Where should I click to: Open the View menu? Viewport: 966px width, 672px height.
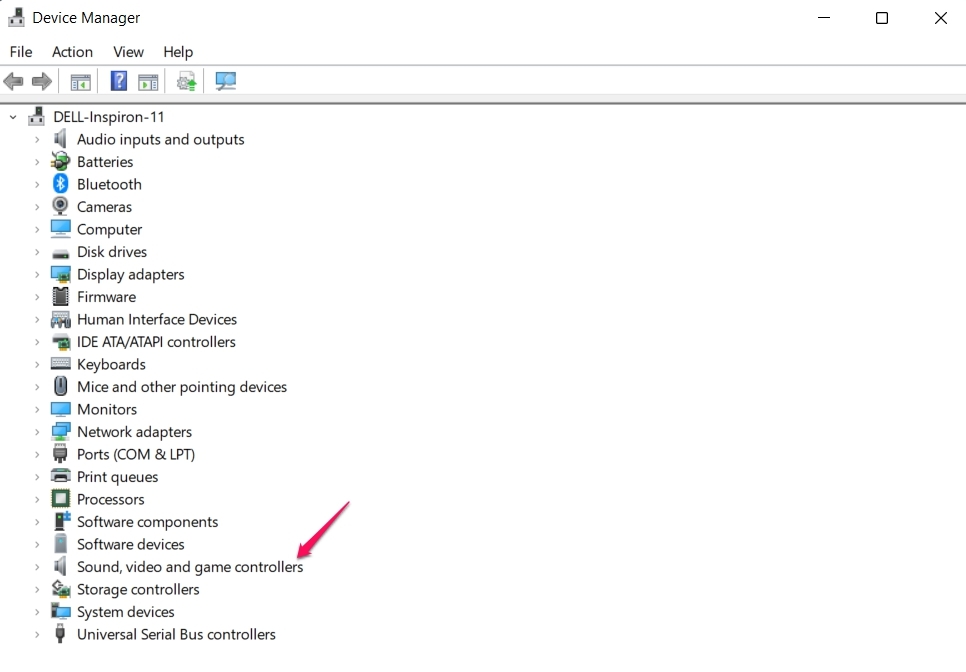coord(128,52)
